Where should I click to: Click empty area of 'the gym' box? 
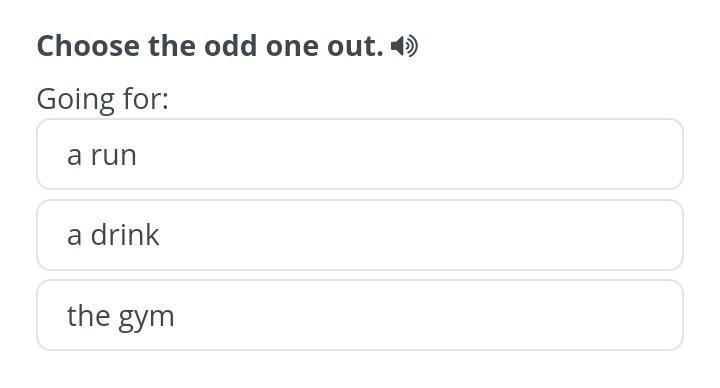pos(413,315)
